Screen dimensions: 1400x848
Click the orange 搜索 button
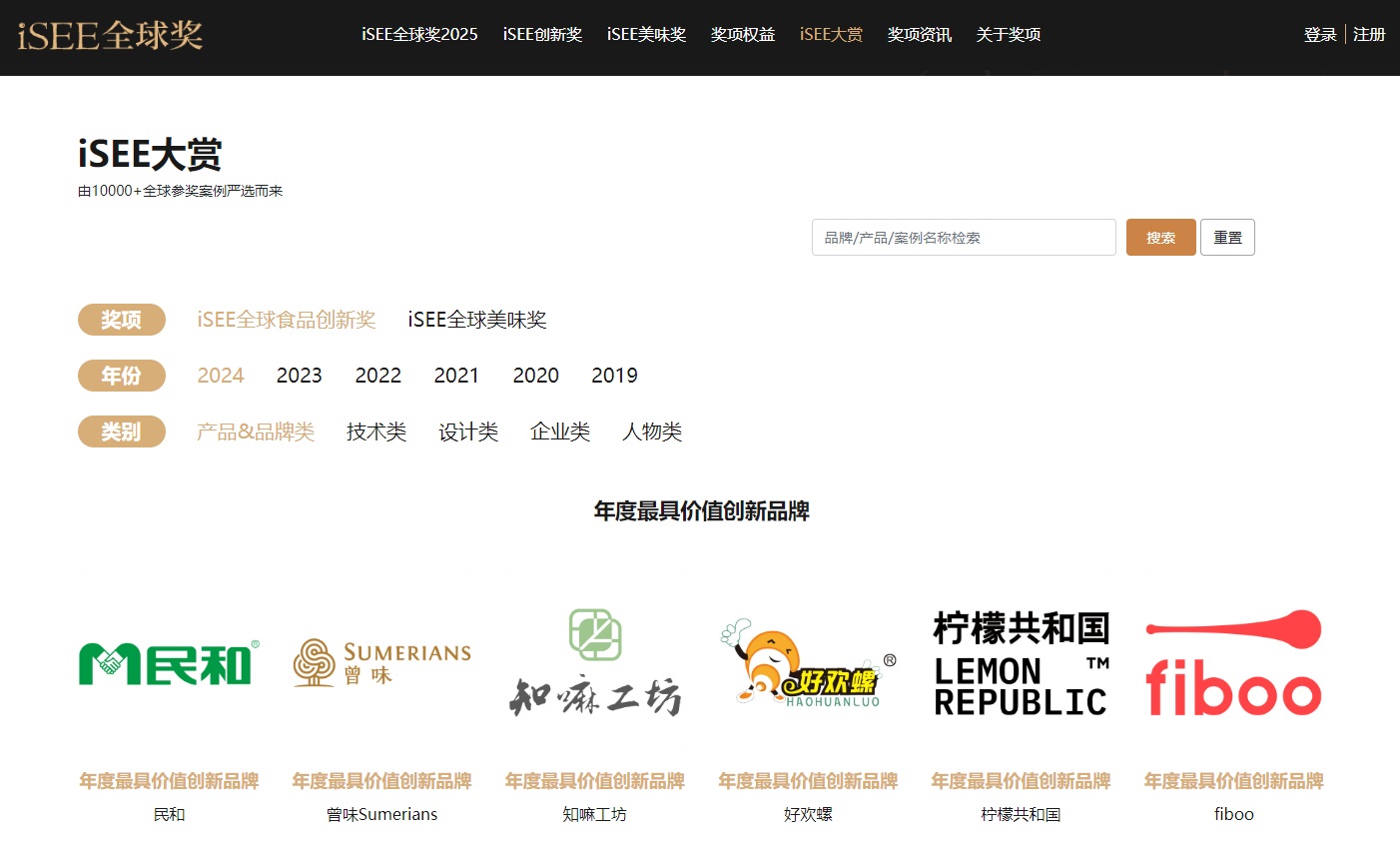1160,238
